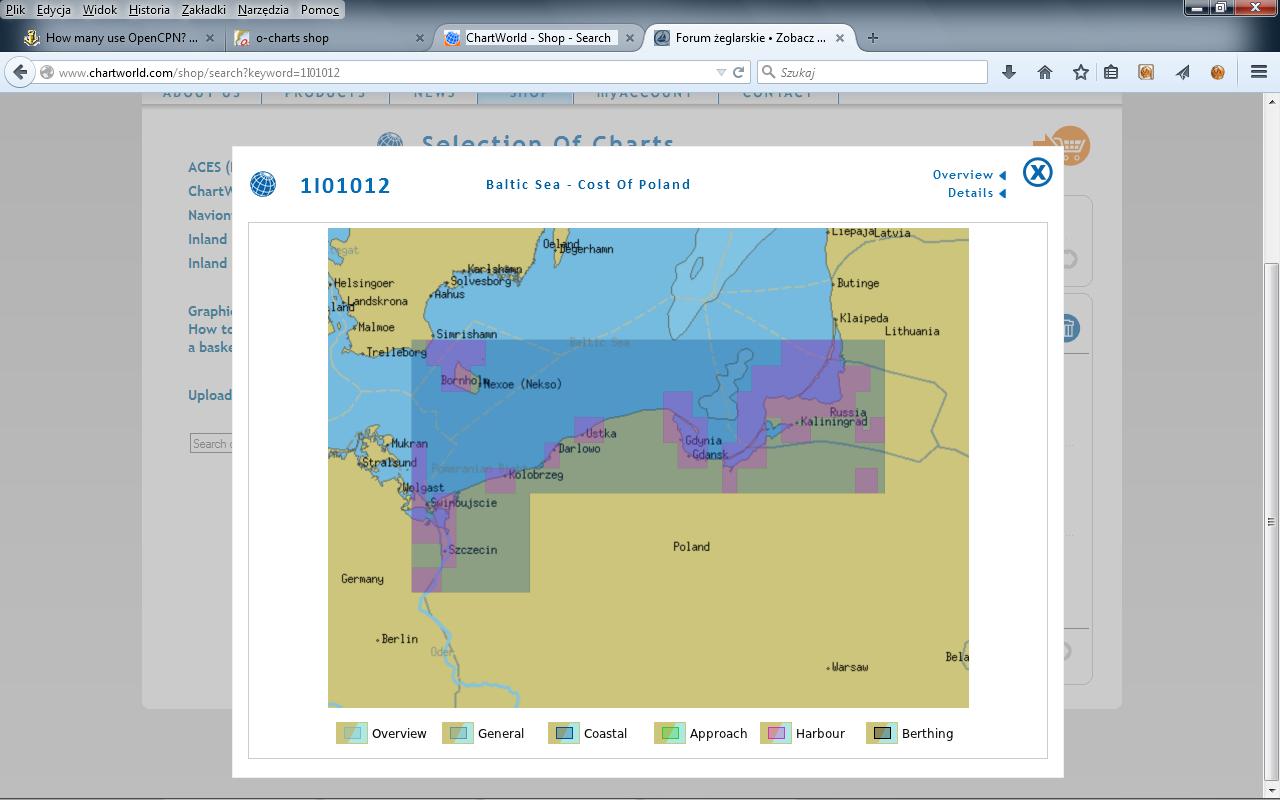
Task: Open the URL history dropdown arrow
Action: click(x=721, y=72)
